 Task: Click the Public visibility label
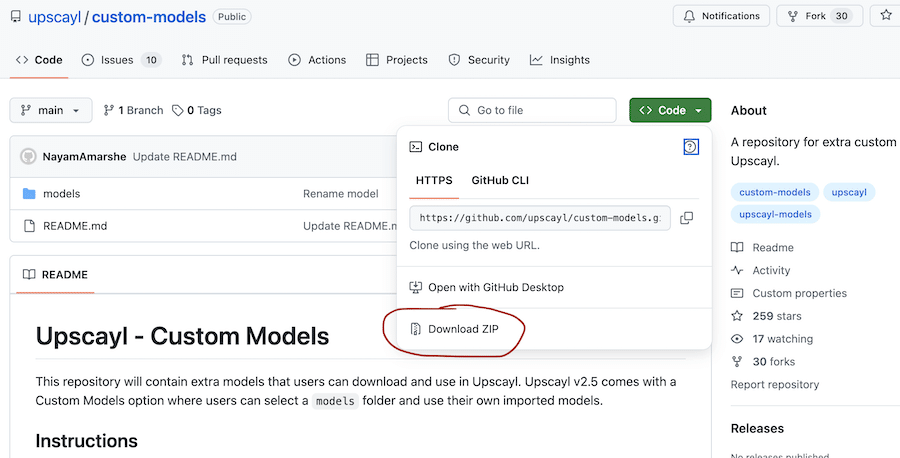[x=232, y=17]
